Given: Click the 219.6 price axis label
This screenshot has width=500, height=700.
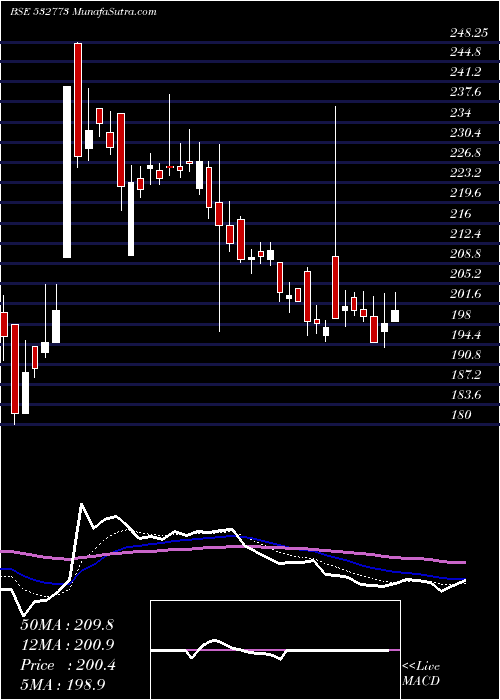Looking at the screenshot, I should 464,193.
